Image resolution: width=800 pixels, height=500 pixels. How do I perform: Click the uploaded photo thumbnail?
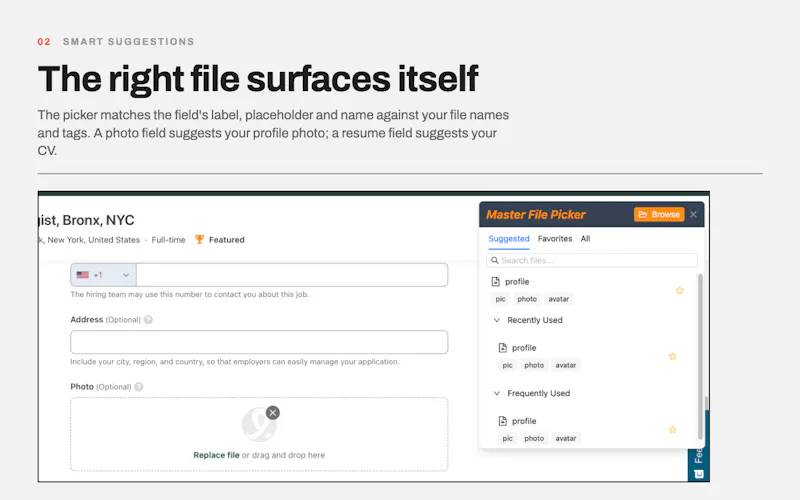click(x=259, y=424)
